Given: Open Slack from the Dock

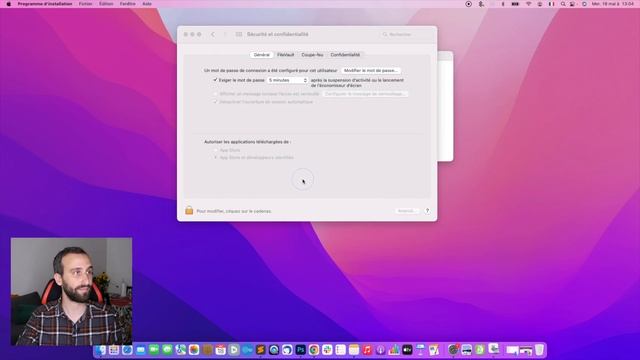Looking at the screenshot, I should [327, 350].
